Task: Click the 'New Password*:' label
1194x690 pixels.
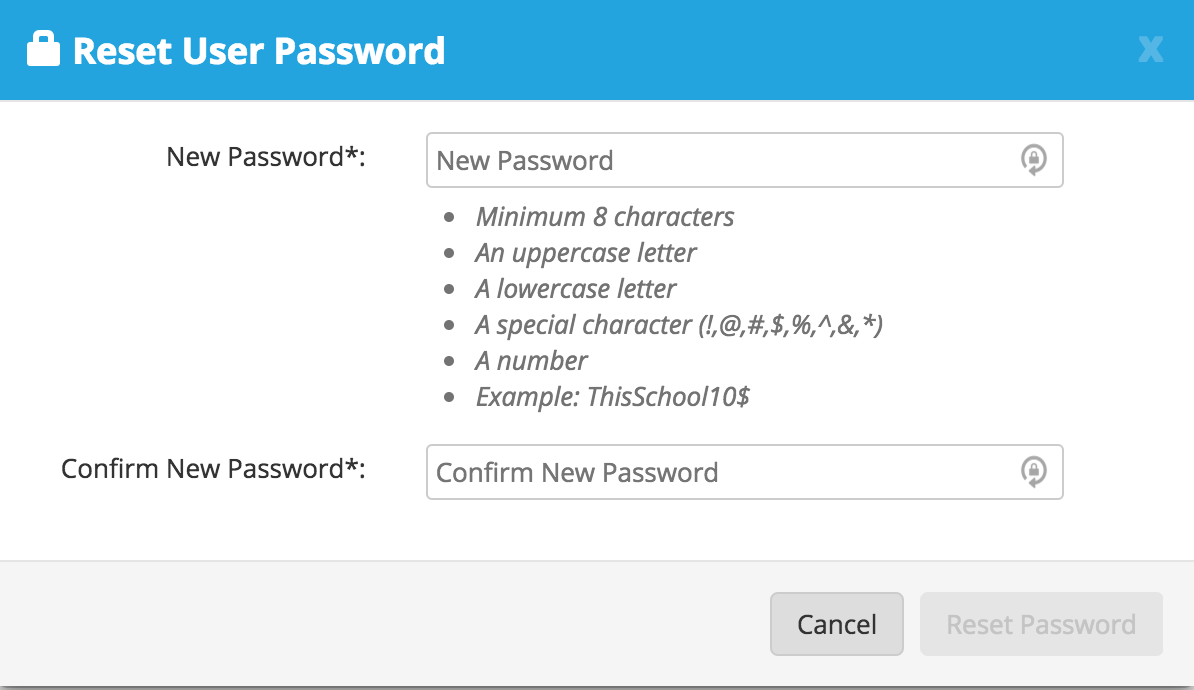Action: tap(266, 157)
